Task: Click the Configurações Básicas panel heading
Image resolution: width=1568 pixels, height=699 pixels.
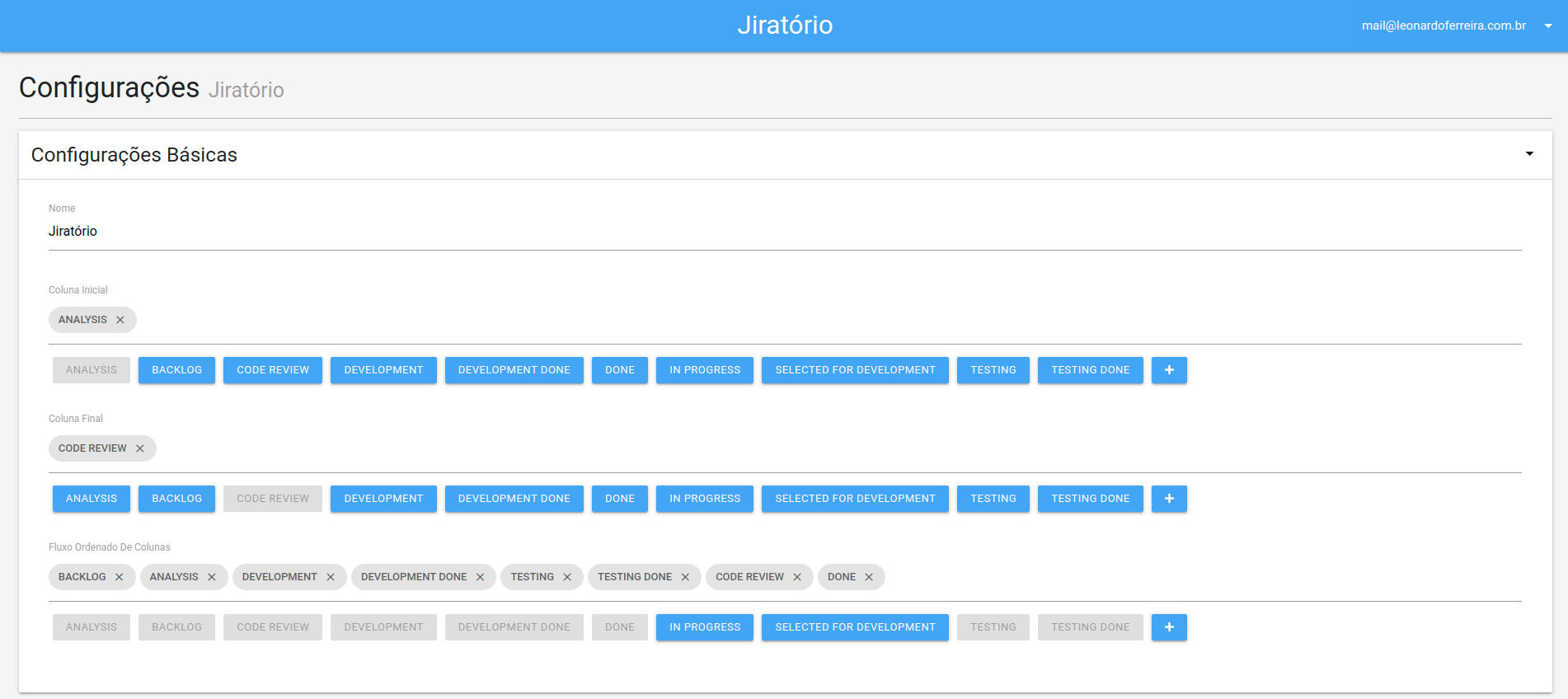Action: tap(134, 155)
